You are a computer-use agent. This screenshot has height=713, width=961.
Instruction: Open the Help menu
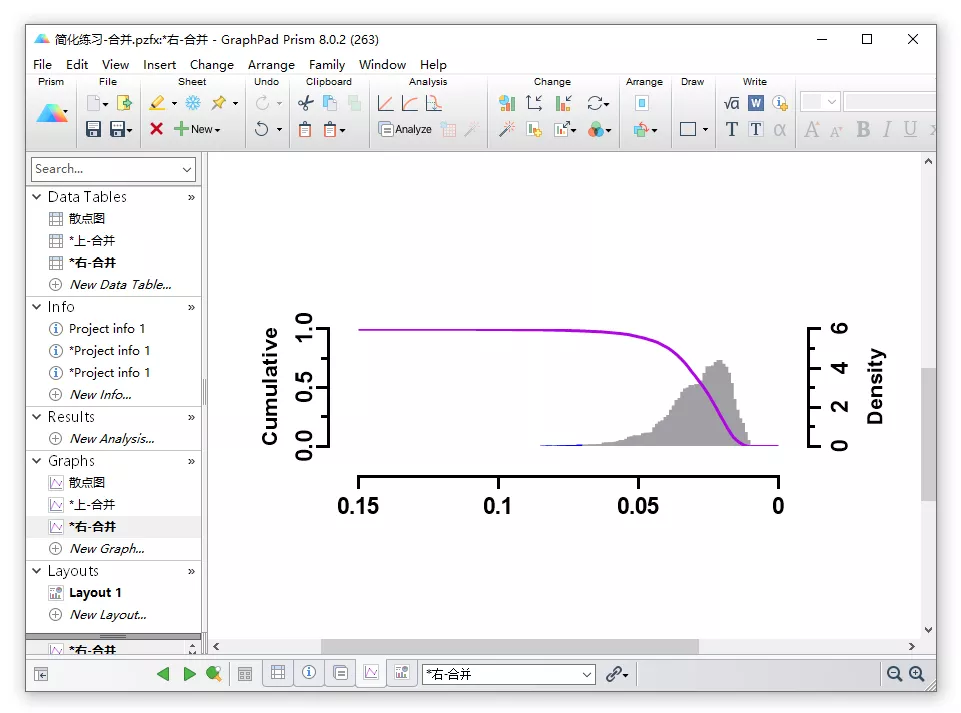tap(433, 64)
